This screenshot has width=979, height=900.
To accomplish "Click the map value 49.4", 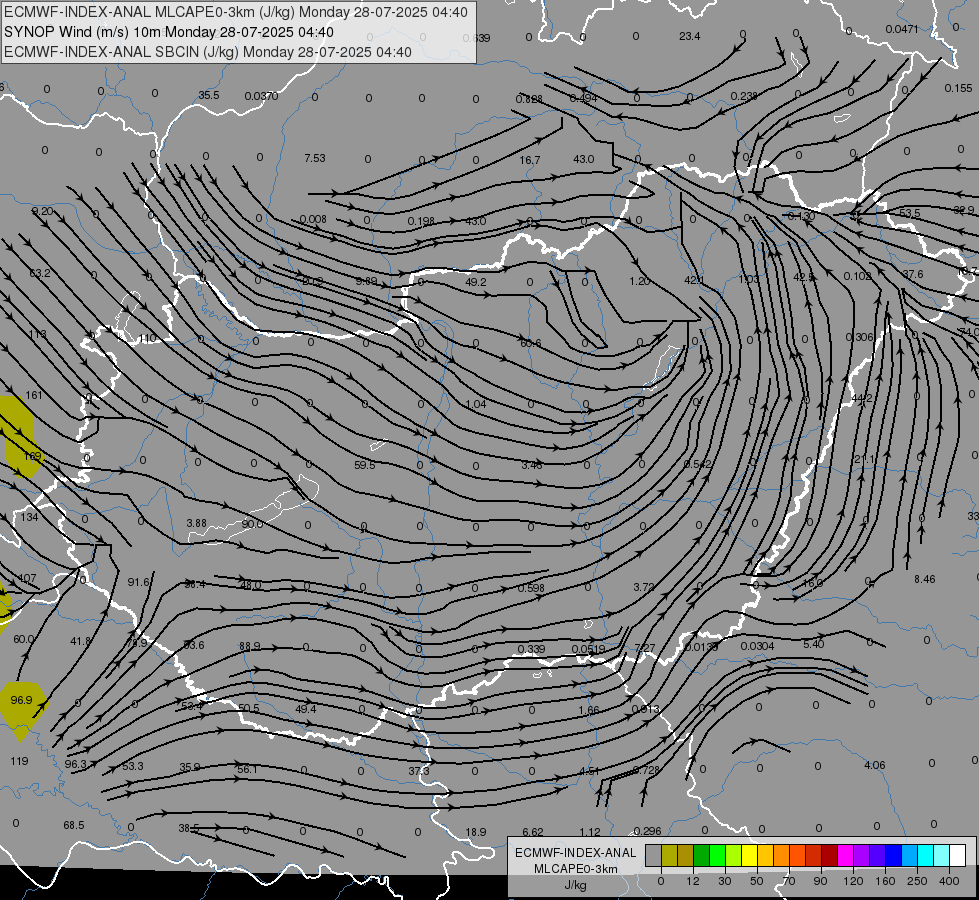I will pyautogui.click(x=305, y=709).
